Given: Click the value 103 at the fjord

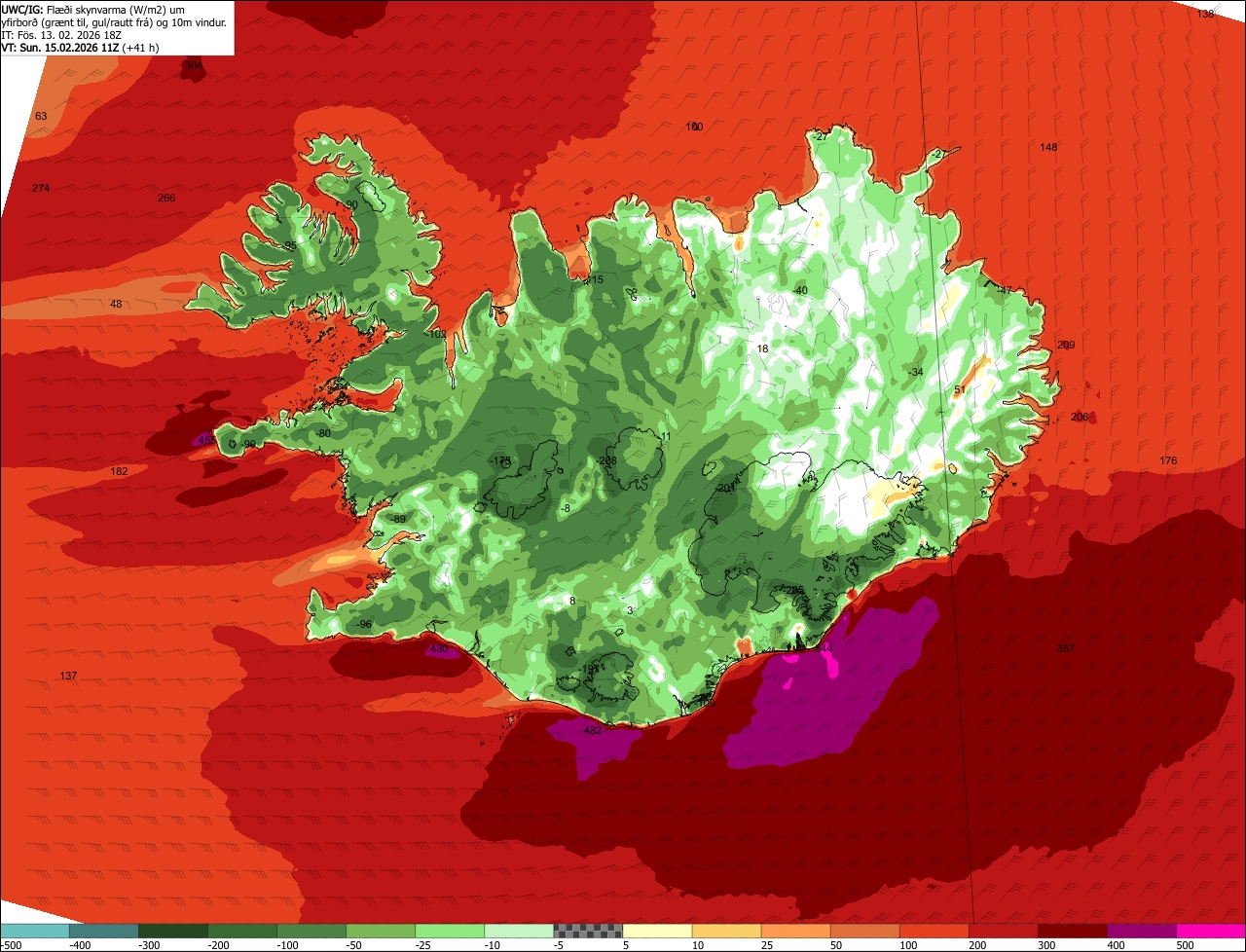Looking at the screenshot, I should 437,334.
